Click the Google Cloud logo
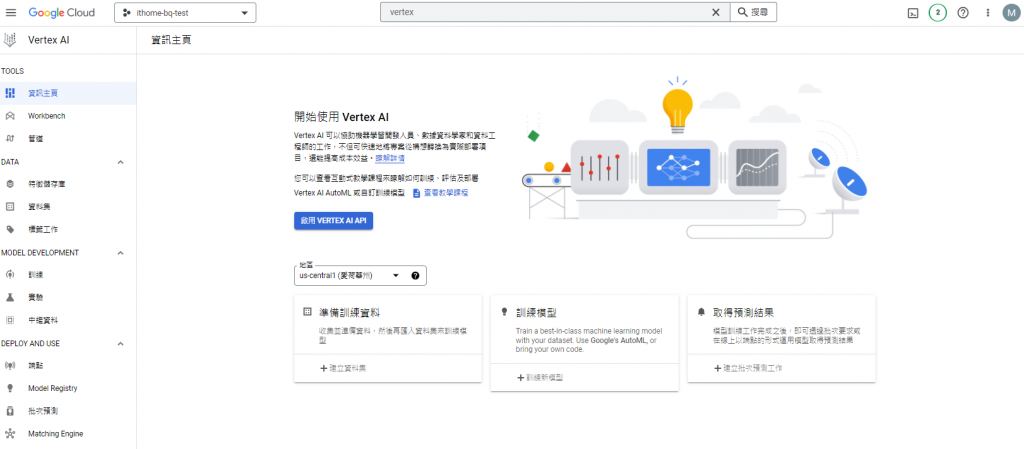The width and height of the screenshot is (1024, 449). pos(62,12)
